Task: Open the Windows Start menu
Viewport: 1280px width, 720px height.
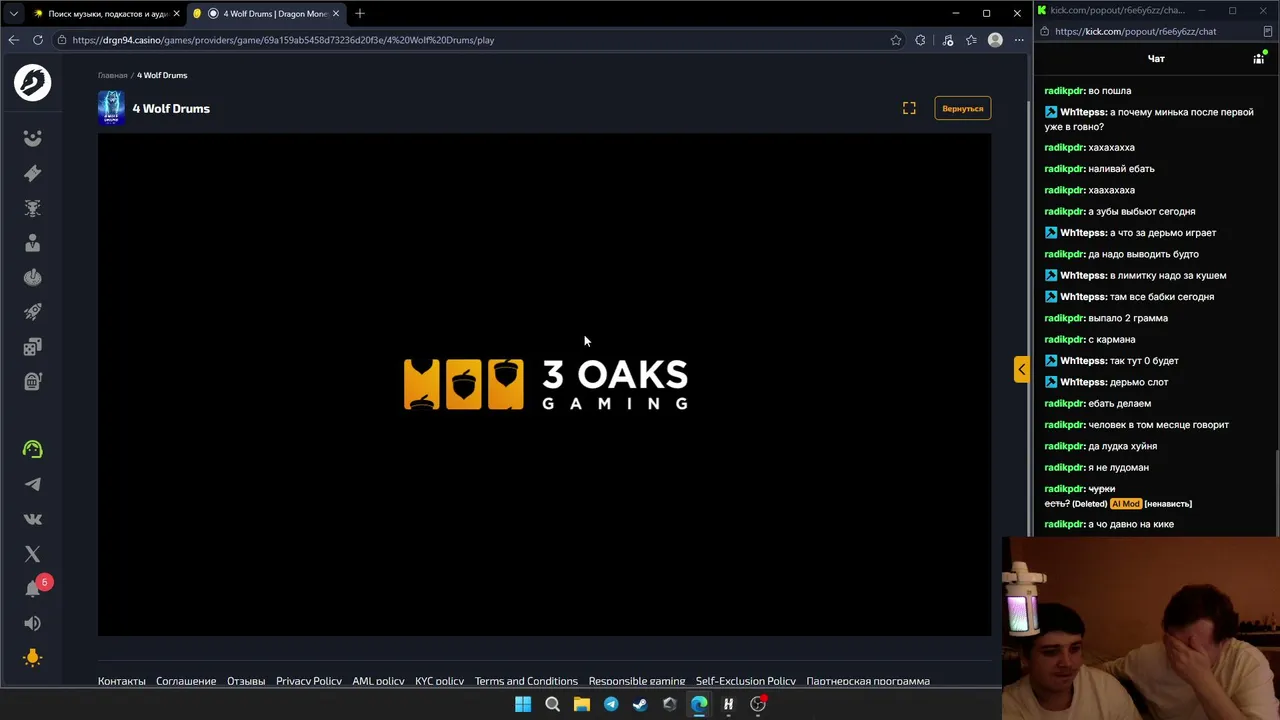Action: pyautogui.click(x=523, y=704)
